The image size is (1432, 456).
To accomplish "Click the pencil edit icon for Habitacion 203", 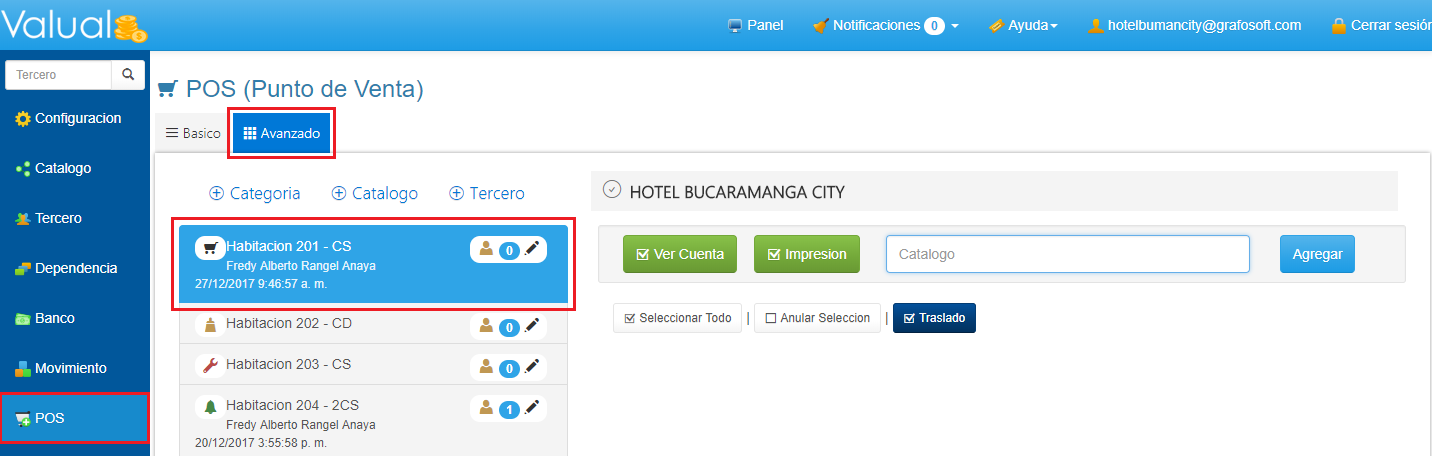I will pyautogui.click(x=532, y=367).
